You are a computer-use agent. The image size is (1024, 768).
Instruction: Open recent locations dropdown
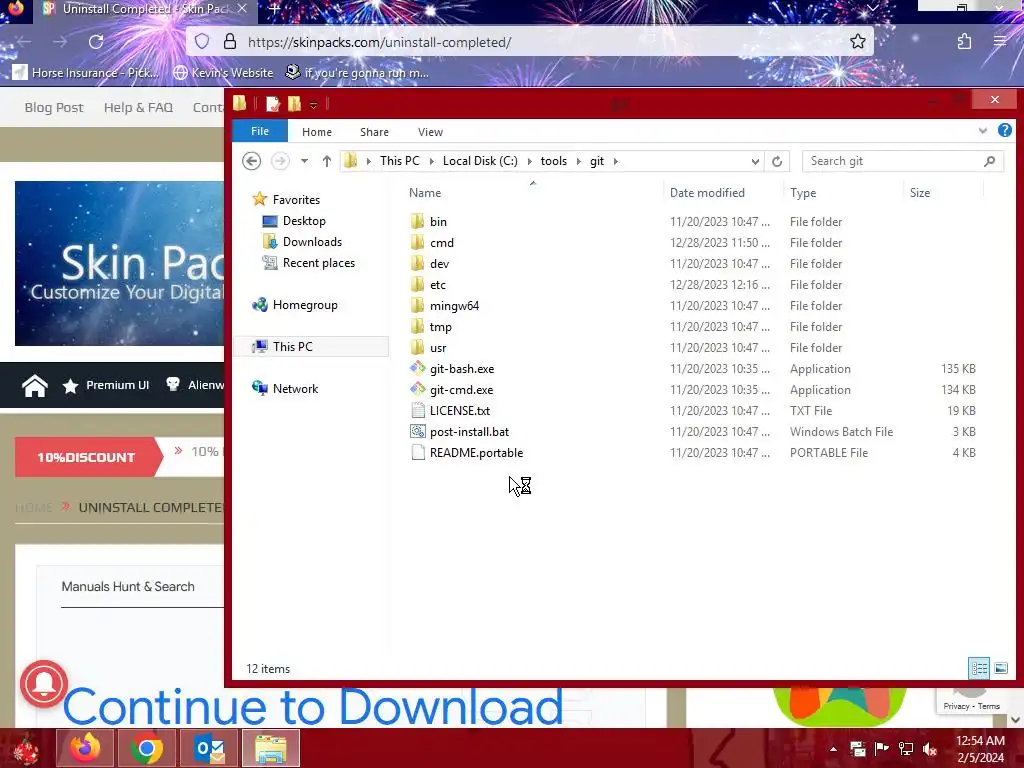pos(304,161)
